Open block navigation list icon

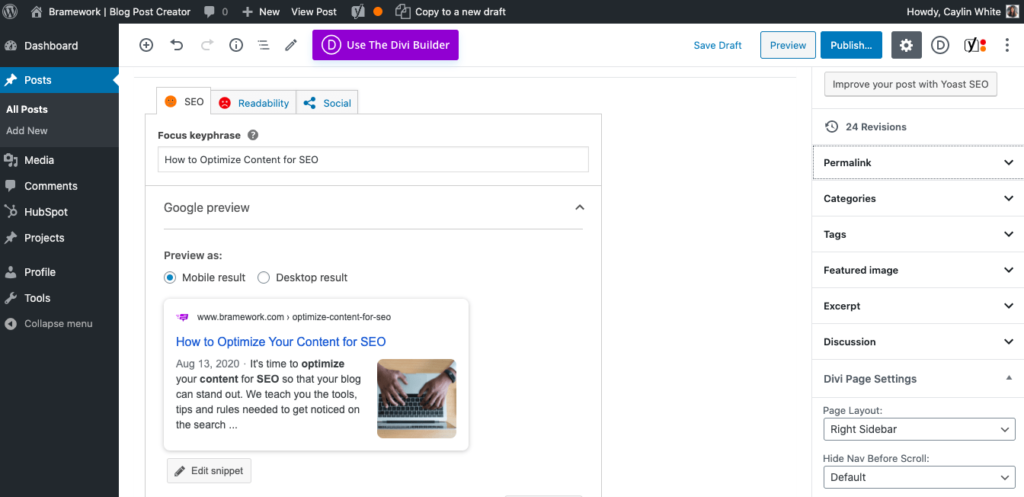tap(263, 45)
